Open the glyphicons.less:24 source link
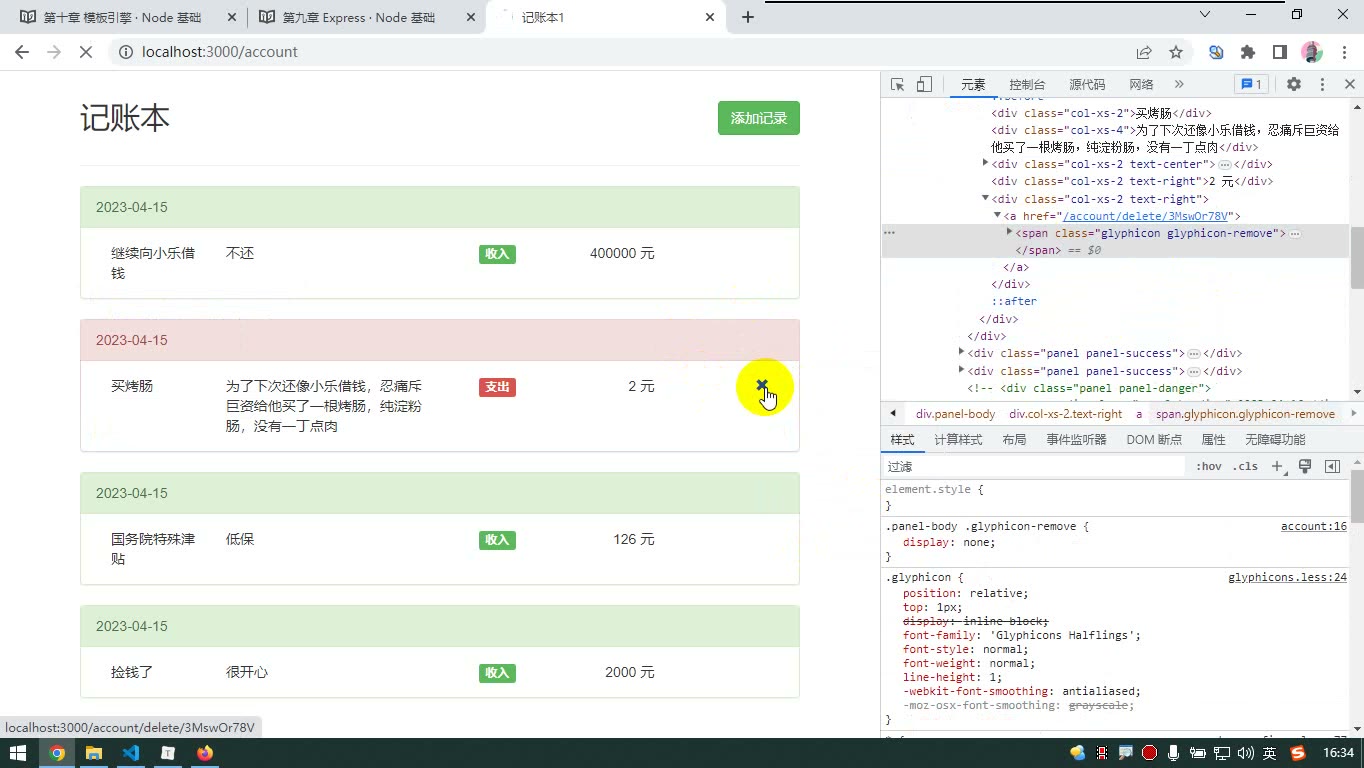Image resolution: width=1364 pixels, height=768 pixels. click(x=1287, y=577)
